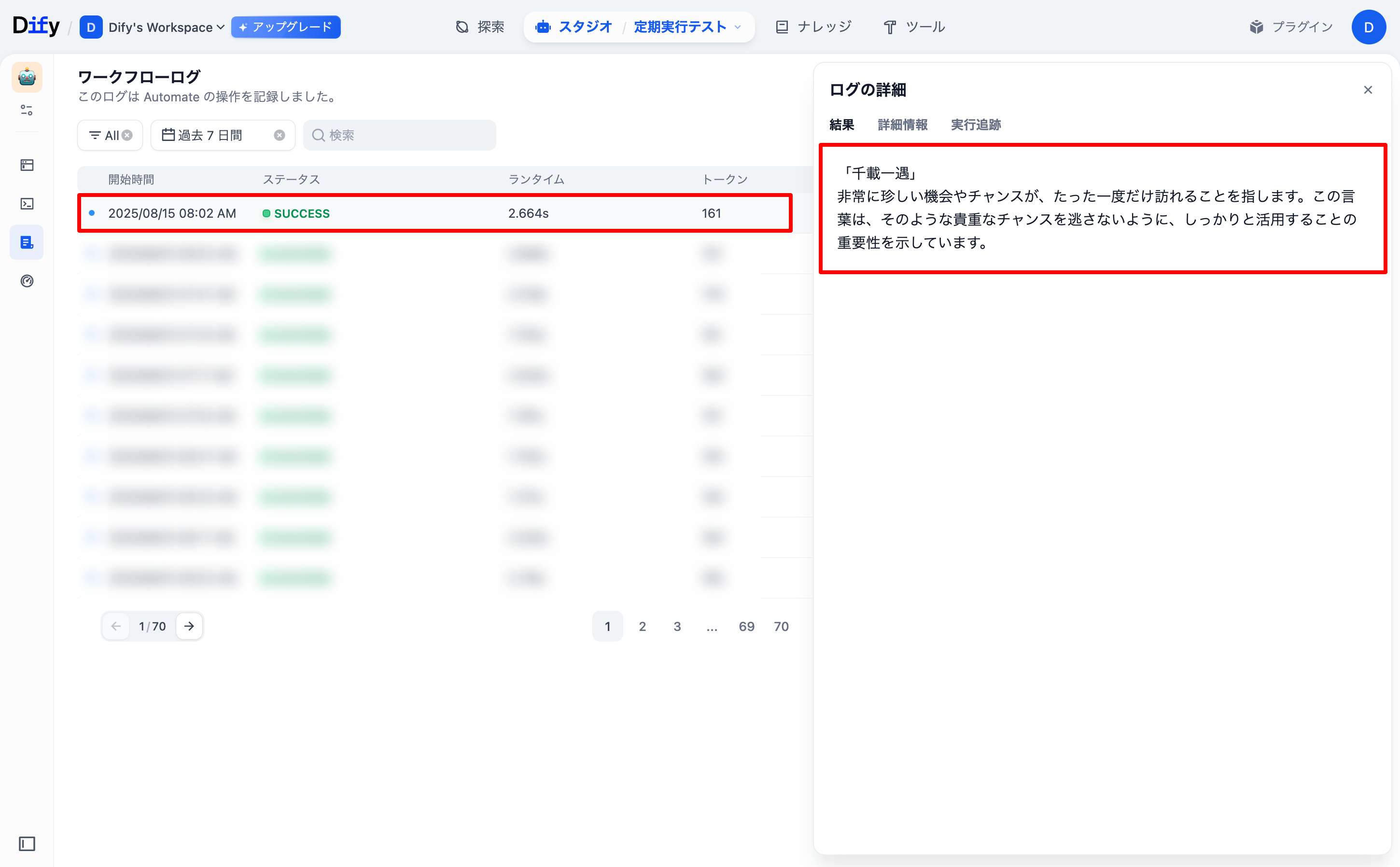This screenshot has height=867, width=1400.
Task: Switch to the 詳細情報 tab
Action: [902, 125]
